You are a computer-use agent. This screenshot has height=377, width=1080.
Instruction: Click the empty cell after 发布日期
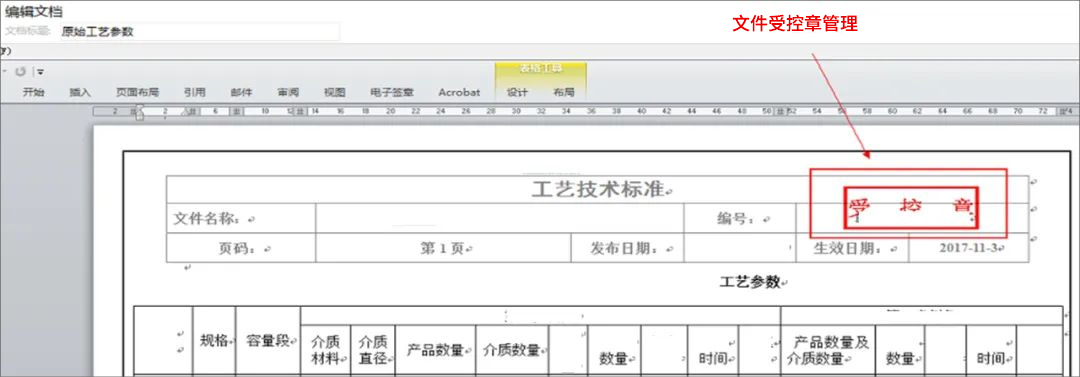pyautogui.click(x=740, y=248)
